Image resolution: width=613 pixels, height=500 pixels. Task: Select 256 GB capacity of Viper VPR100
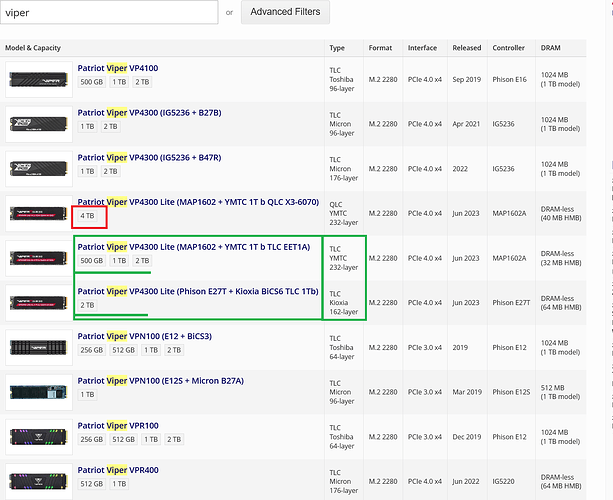[x=92, y=439]
